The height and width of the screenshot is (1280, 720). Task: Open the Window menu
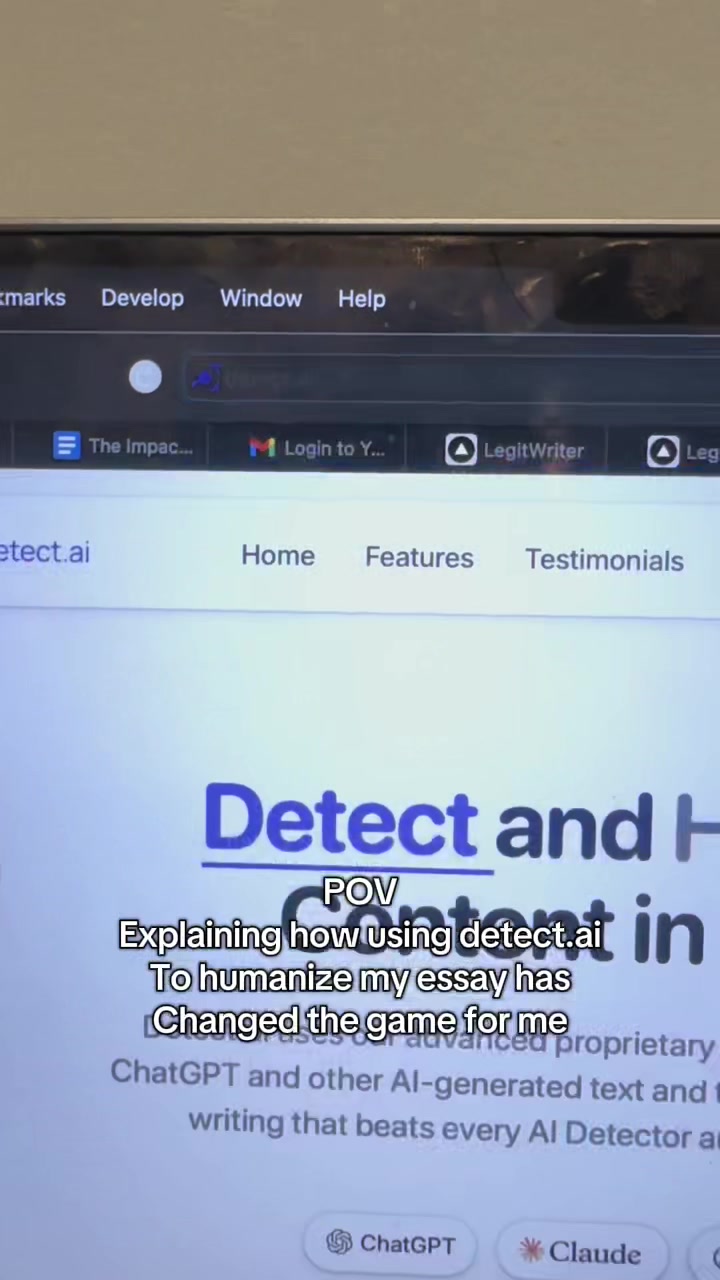261,298
